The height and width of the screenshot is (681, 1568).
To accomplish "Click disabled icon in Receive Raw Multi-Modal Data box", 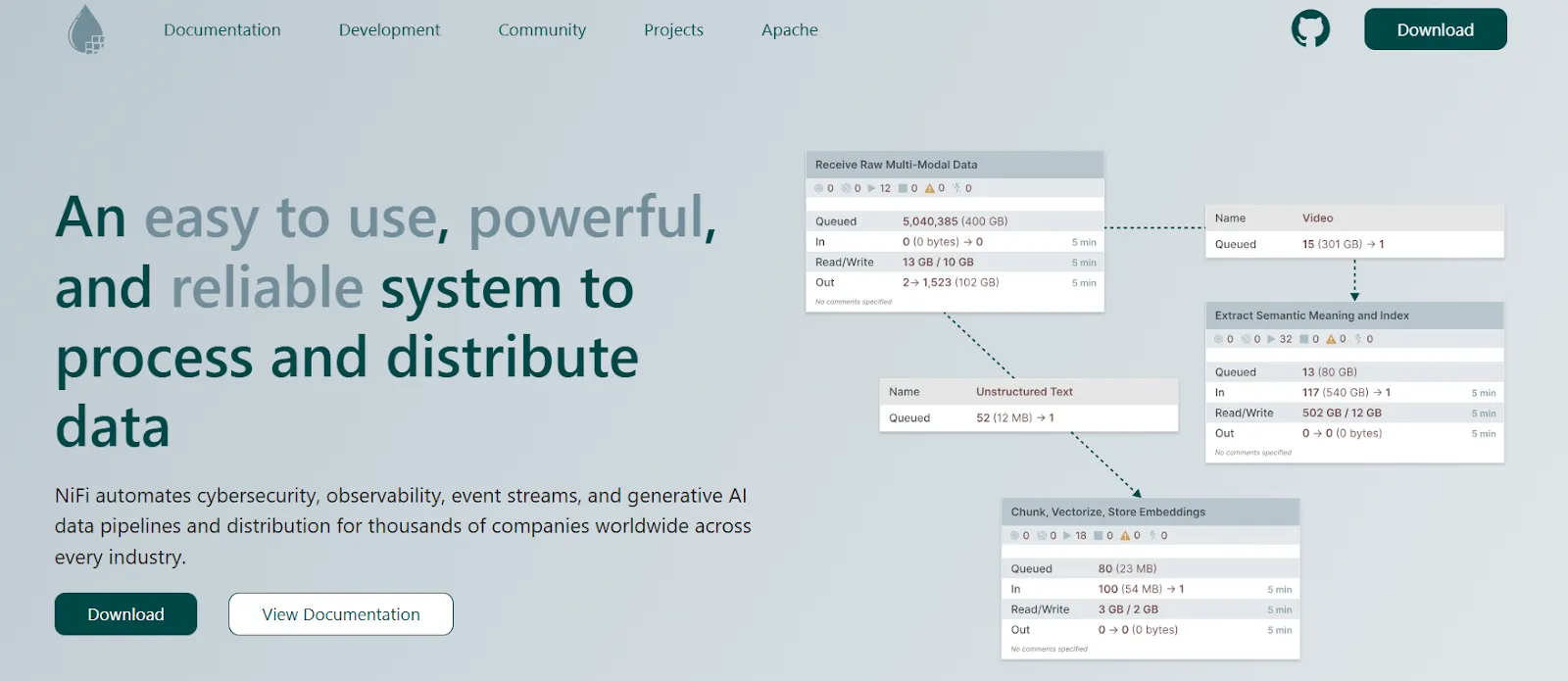I will (956, 188).
